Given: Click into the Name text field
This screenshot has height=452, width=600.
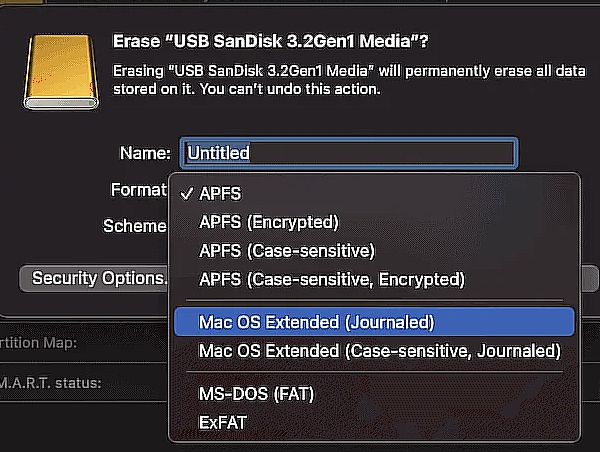Looking at the screenshot, I should [348, 153].
